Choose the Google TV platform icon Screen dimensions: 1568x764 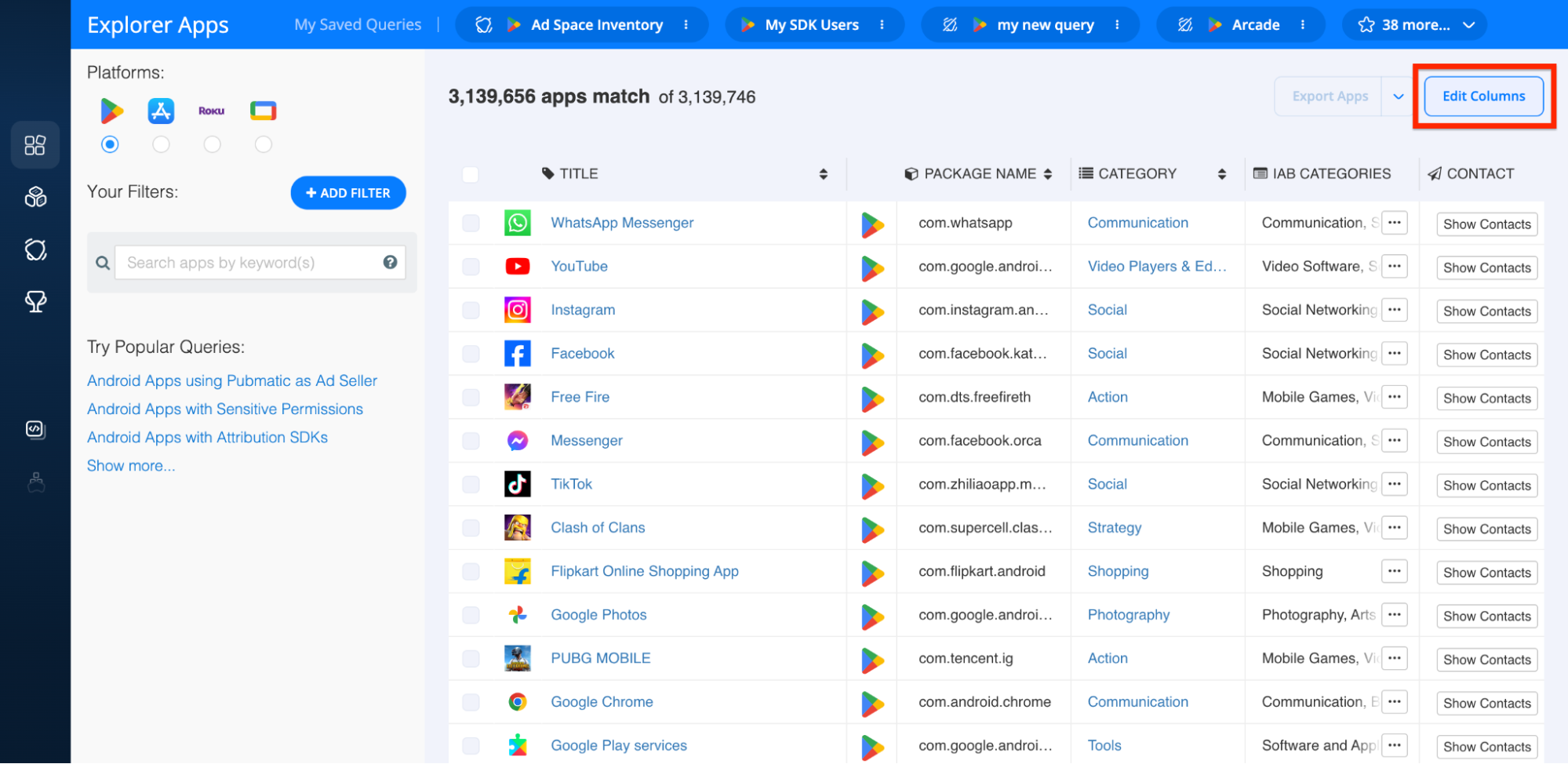click(x=264, y=111)
